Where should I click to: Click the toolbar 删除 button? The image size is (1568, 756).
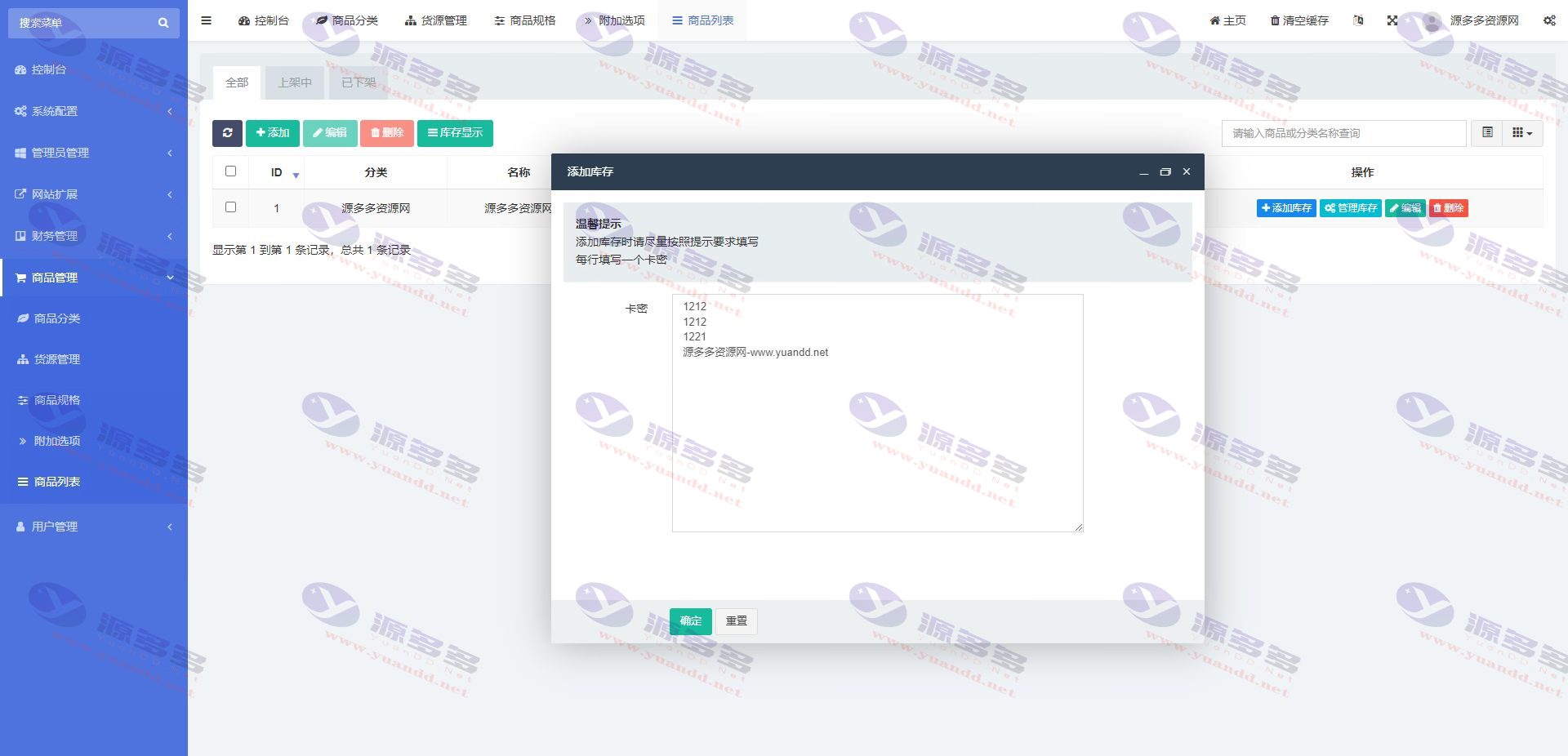click(387, 133)
